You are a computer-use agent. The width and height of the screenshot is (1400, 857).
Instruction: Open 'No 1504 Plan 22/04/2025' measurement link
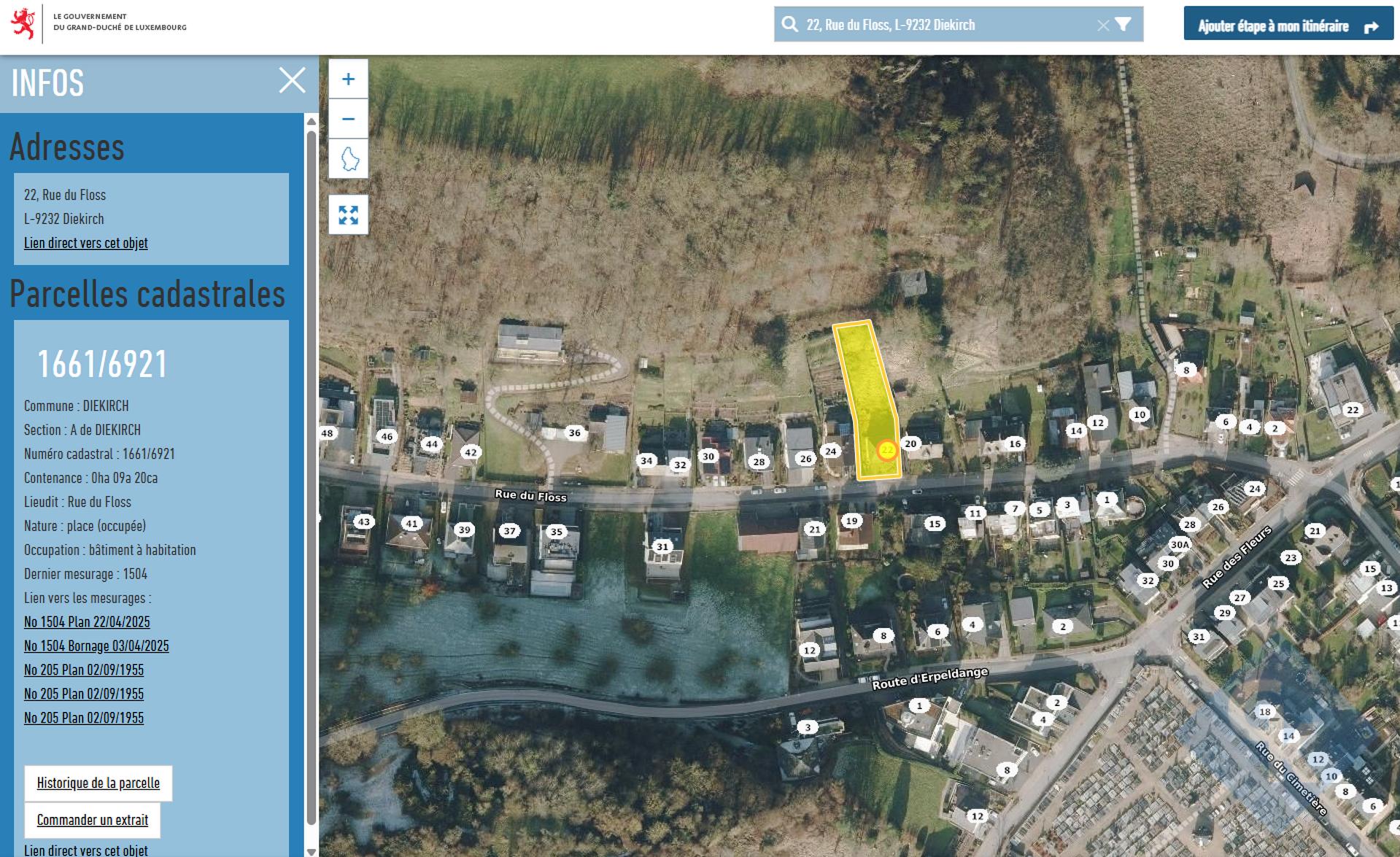point(87,622)
